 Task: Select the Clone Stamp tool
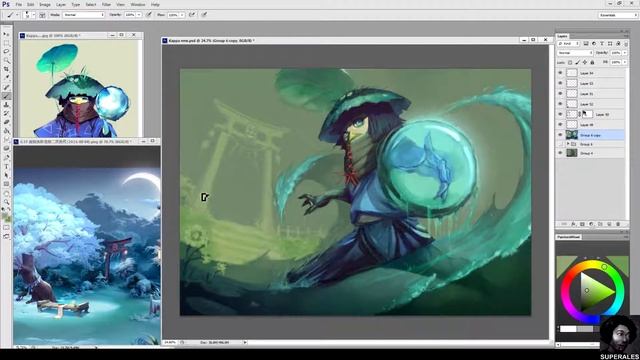point(6,104)
